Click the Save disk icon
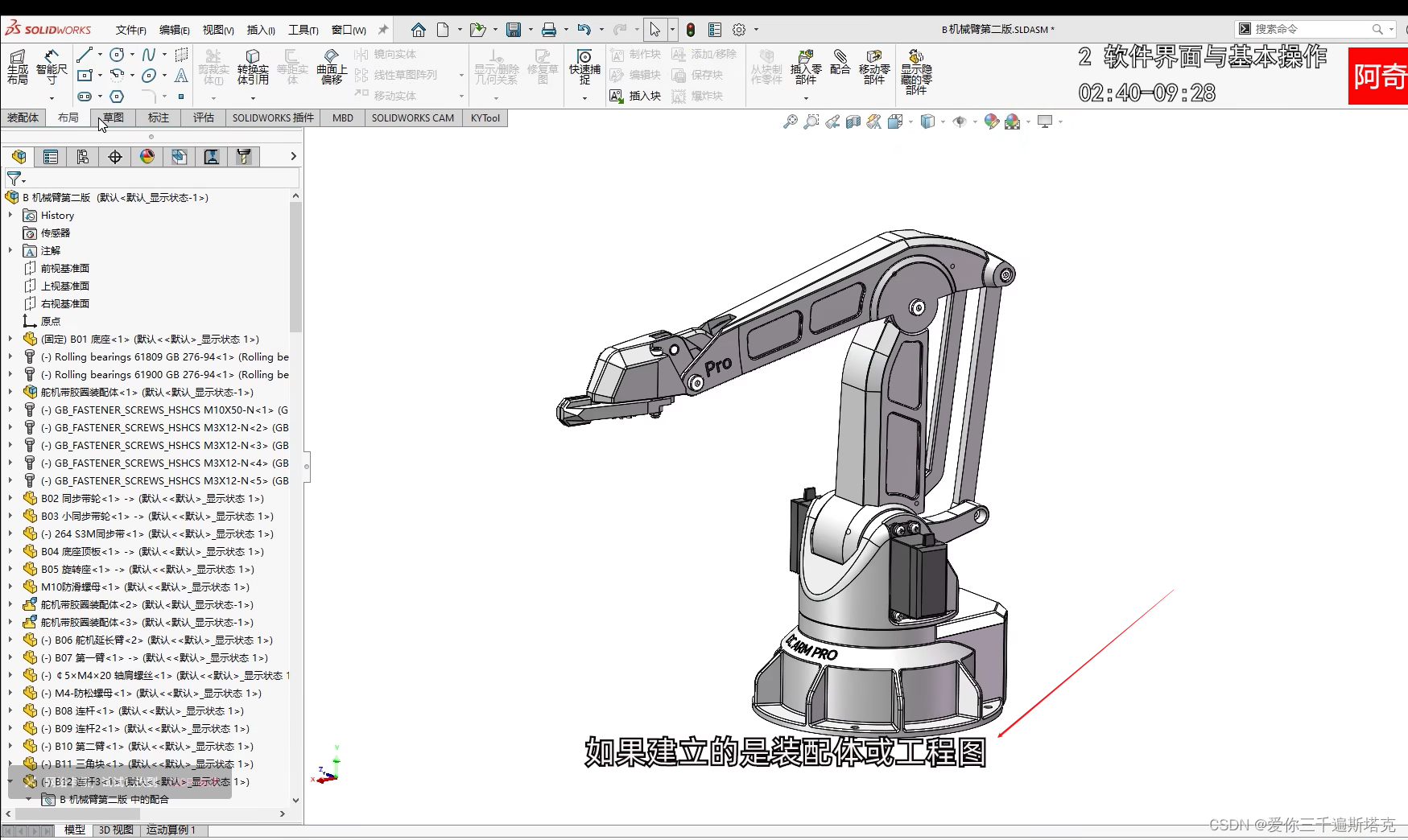Viewport: 1408px width, 840px height. tap(514, 30)
